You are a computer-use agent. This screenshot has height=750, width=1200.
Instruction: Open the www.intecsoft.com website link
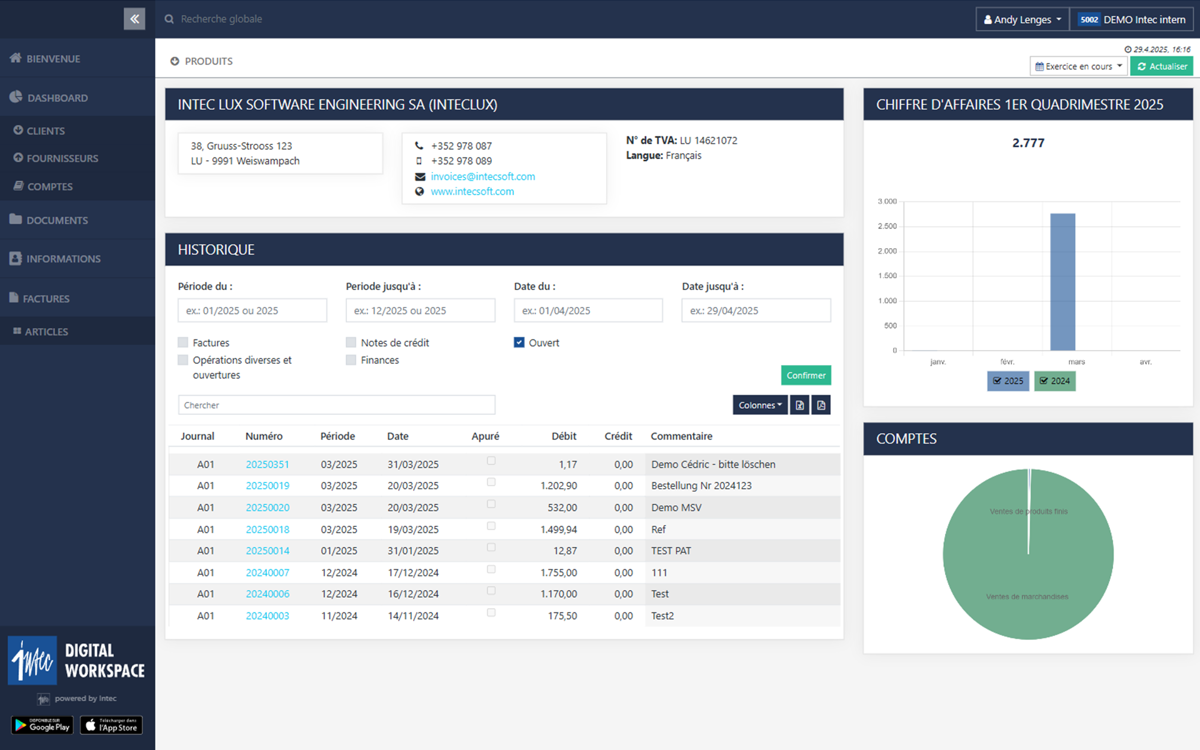472,192
